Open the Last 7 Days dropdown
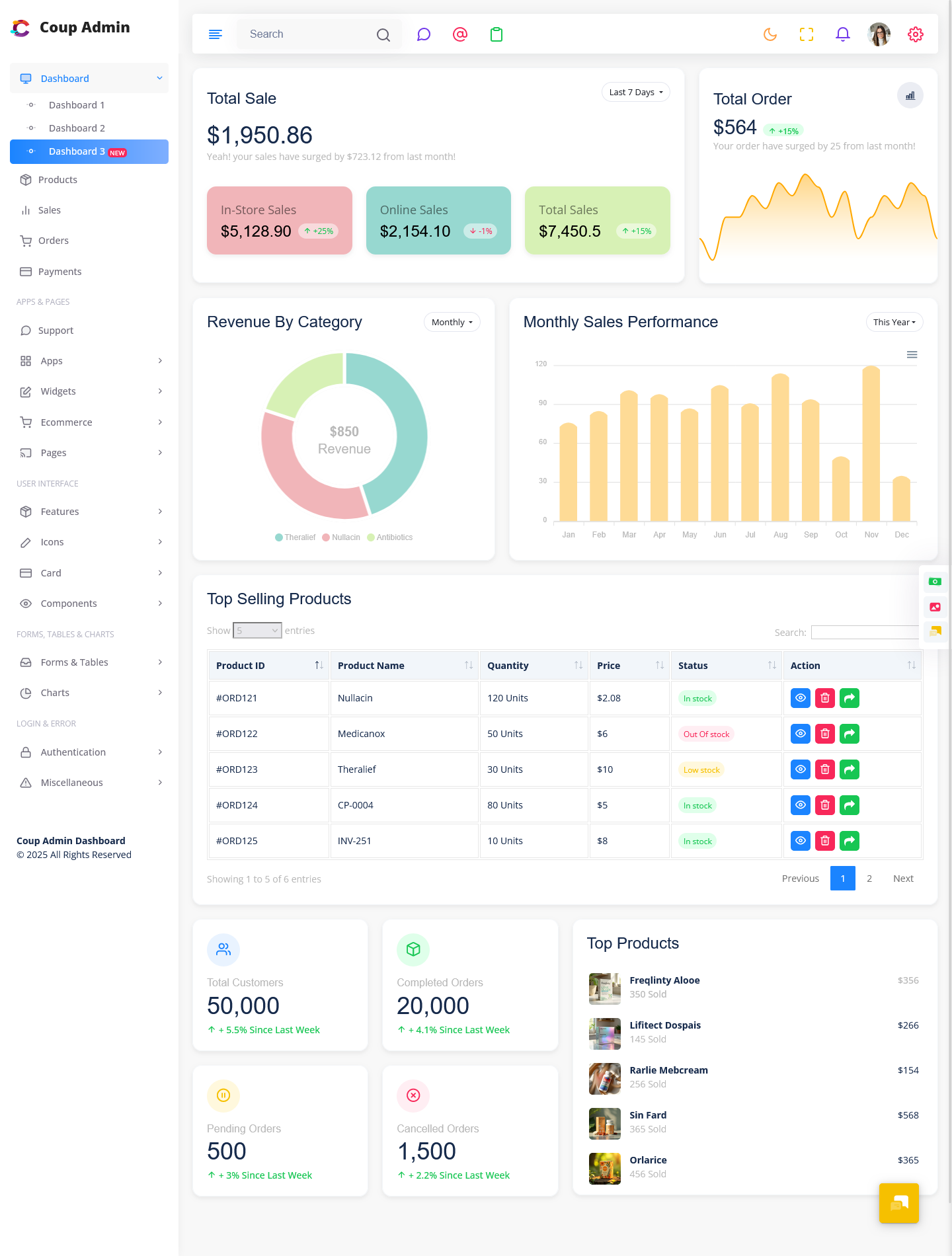Image resolution: width=952 pixels, height=1256 pixels. click(x=635, y=93)
